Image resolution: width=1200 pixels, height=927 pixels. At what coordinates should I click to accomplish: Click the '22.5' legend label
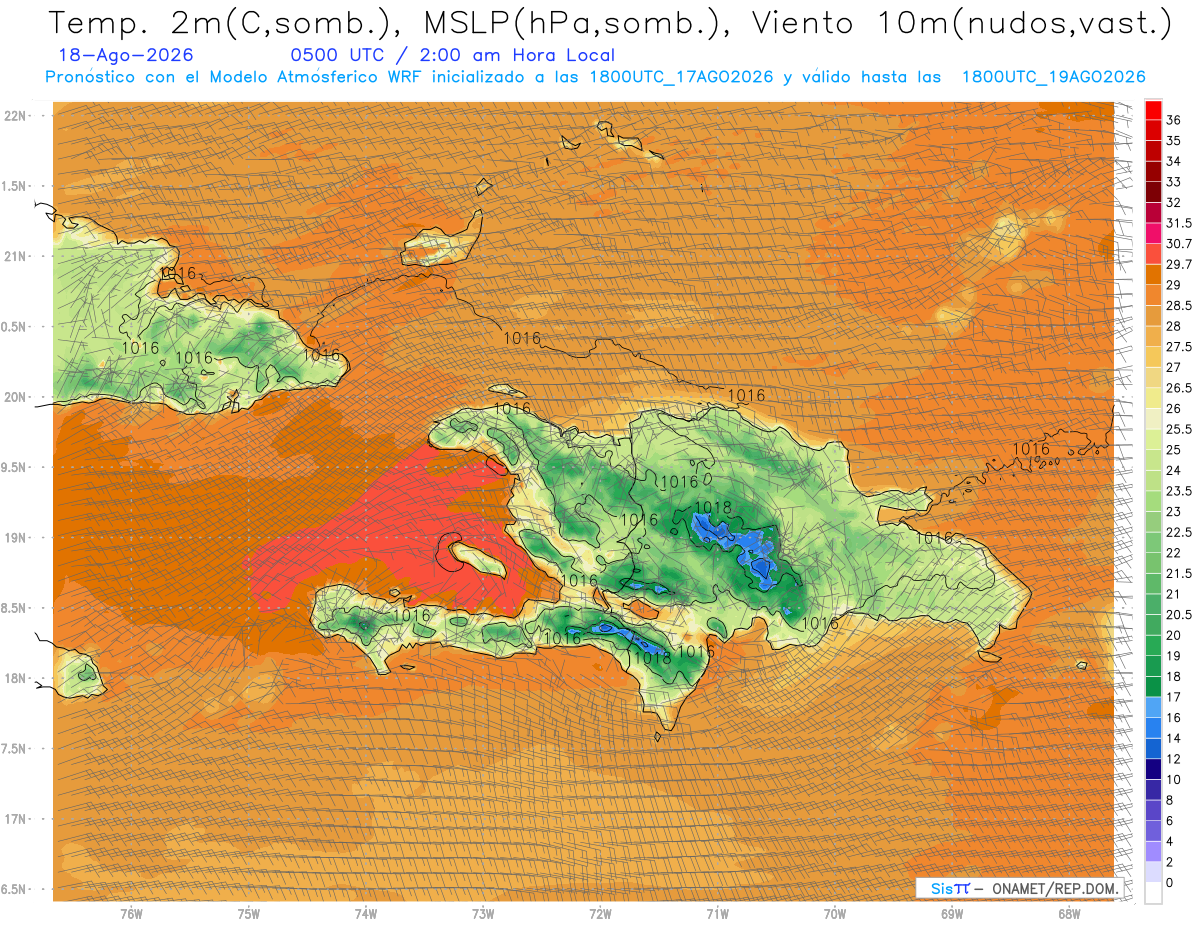[1179, 532]
